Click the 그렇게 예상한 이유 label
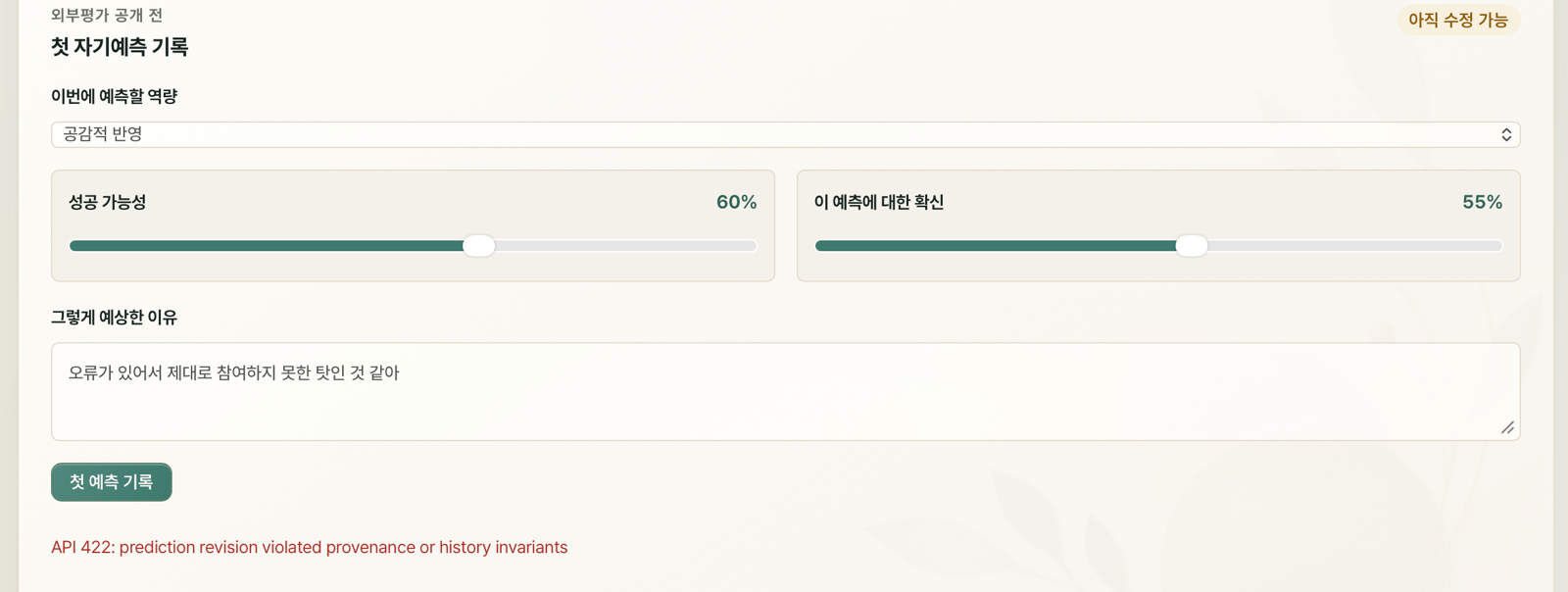 (x=114, y=318)
